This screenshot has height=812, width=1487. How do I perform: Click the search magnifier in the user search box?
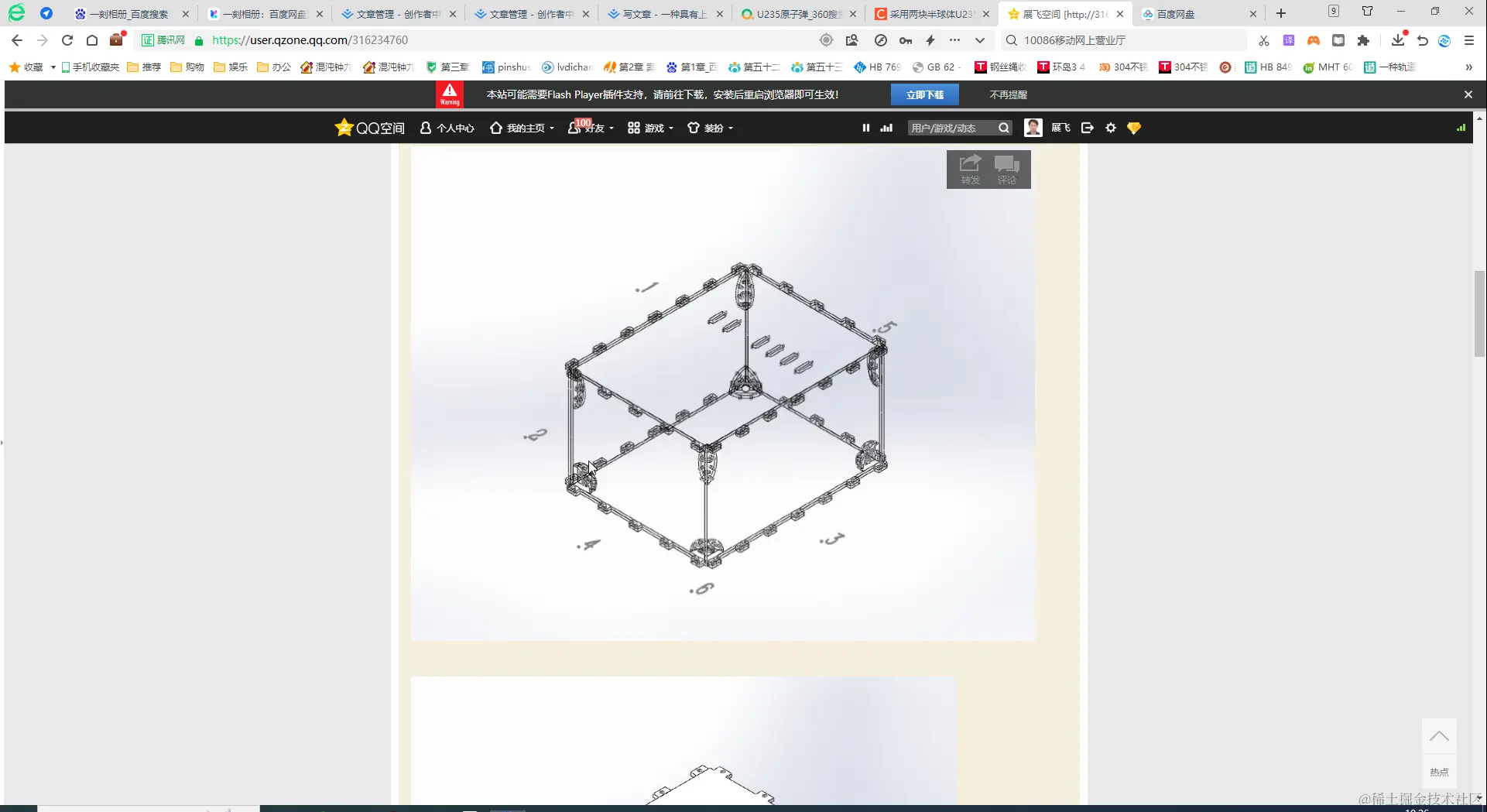coord(1002,128)
